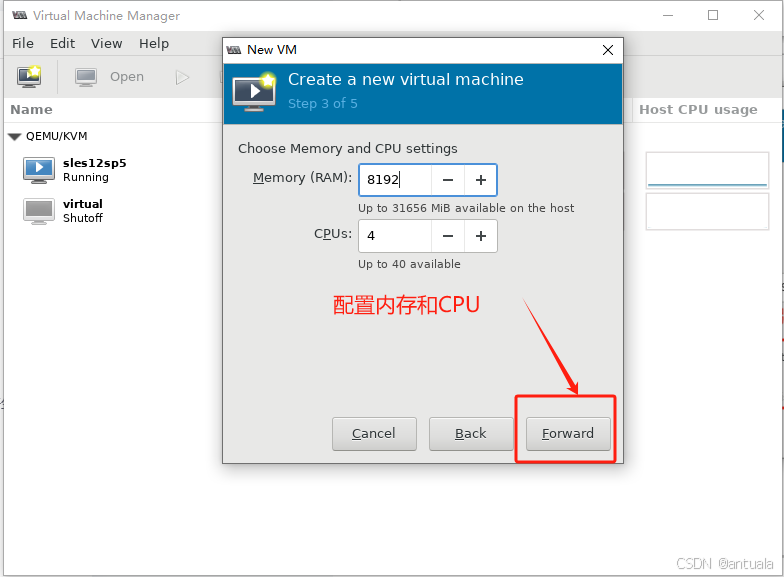This screenshot has height=577, width=784.
Task: Go back with the Back button
Action: coord(471,434)
